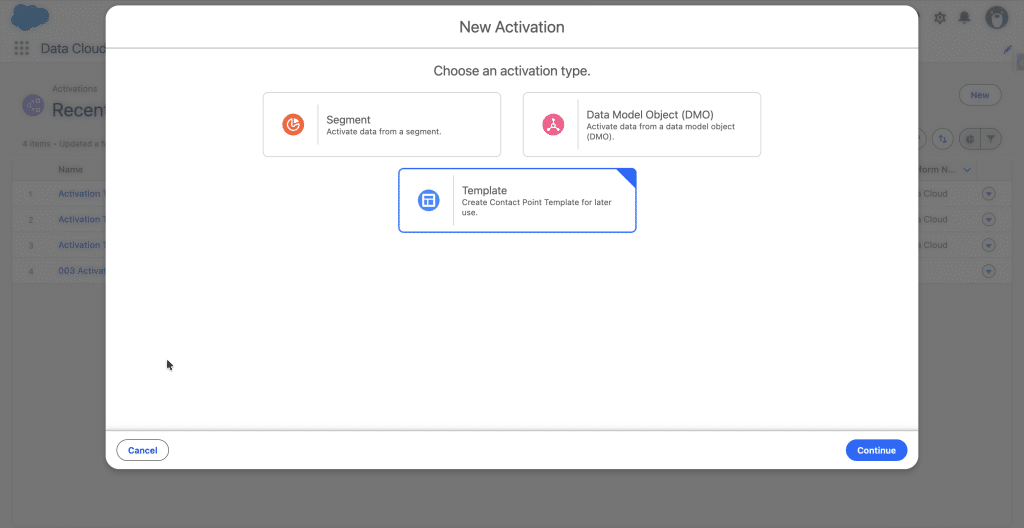Image resolution: width=1024 pixels, height=528 pixels.
Task: Click the pencil edit icon in navigation bar
Action: pos(1007,48)
